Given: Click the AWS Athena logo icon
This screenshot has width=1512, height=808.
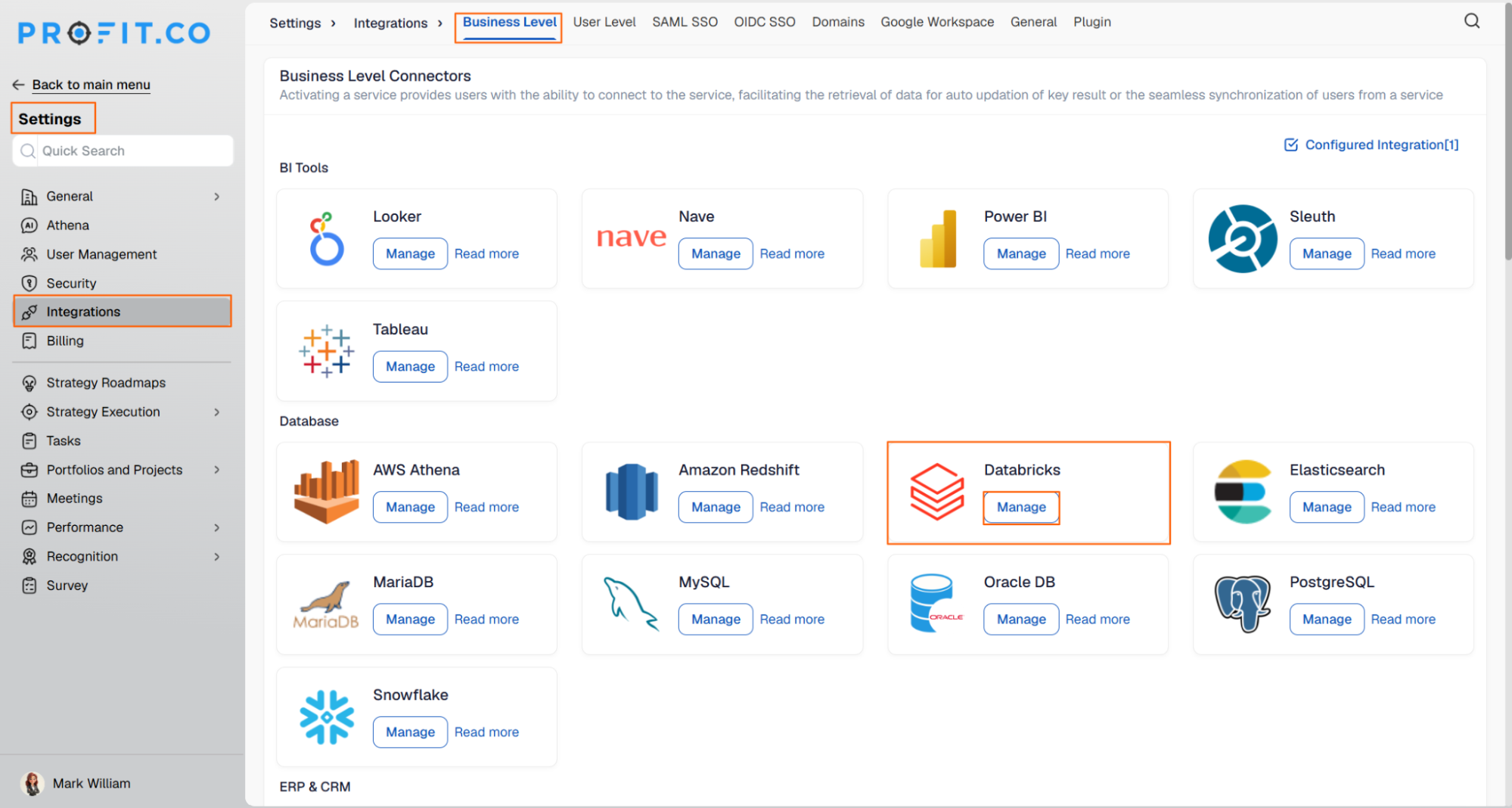Looking at the screenshot, I should [326, 492].
